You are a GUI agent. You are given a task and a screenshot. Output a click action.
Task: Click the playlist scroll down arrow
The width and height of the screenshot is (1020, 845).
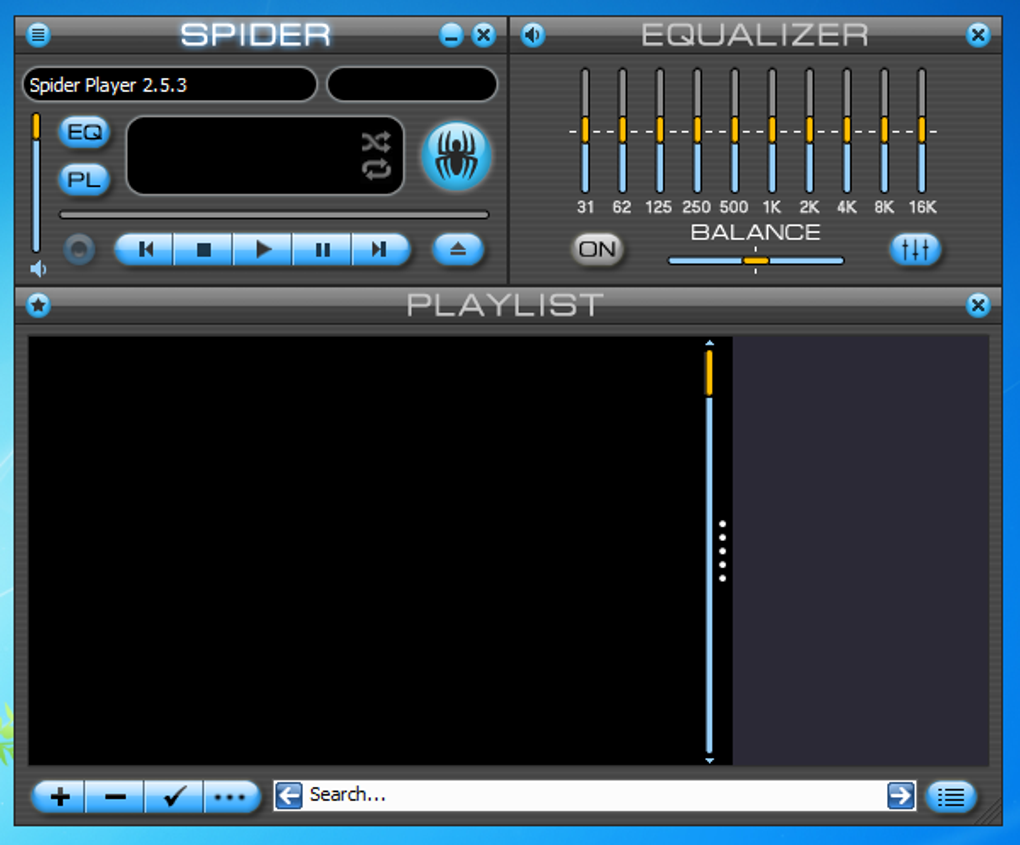click(710, 760)
